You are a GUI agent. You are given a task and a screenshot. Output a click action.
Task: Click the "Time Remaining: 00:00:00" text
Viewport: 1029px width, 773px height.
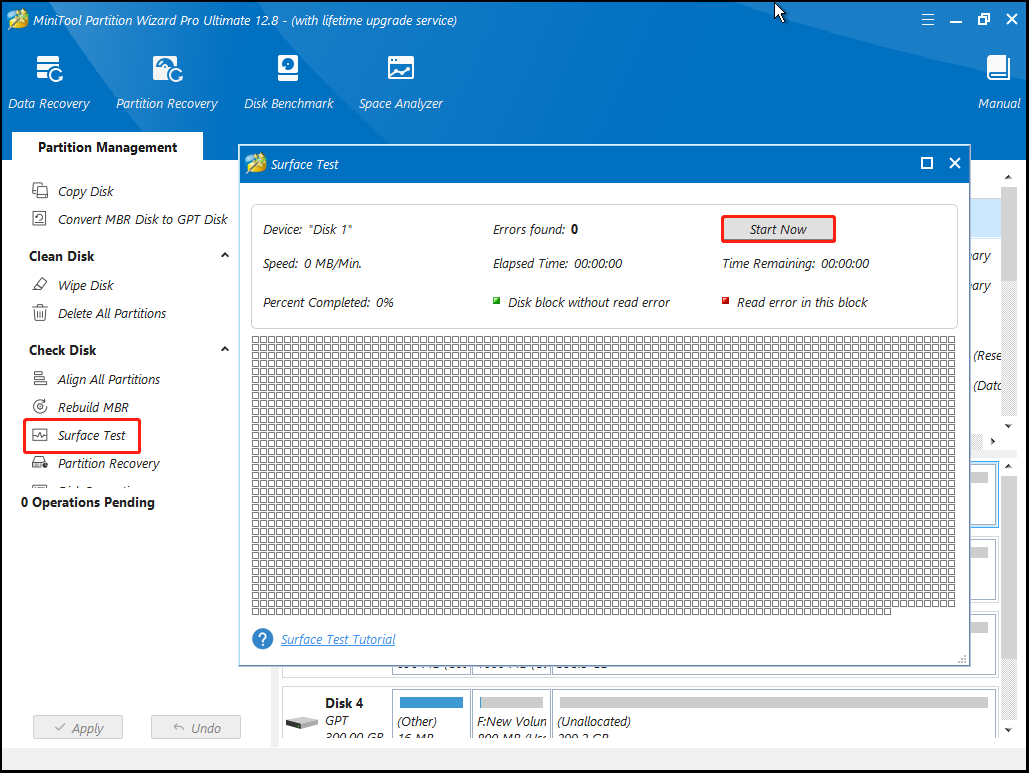[795, 263]
